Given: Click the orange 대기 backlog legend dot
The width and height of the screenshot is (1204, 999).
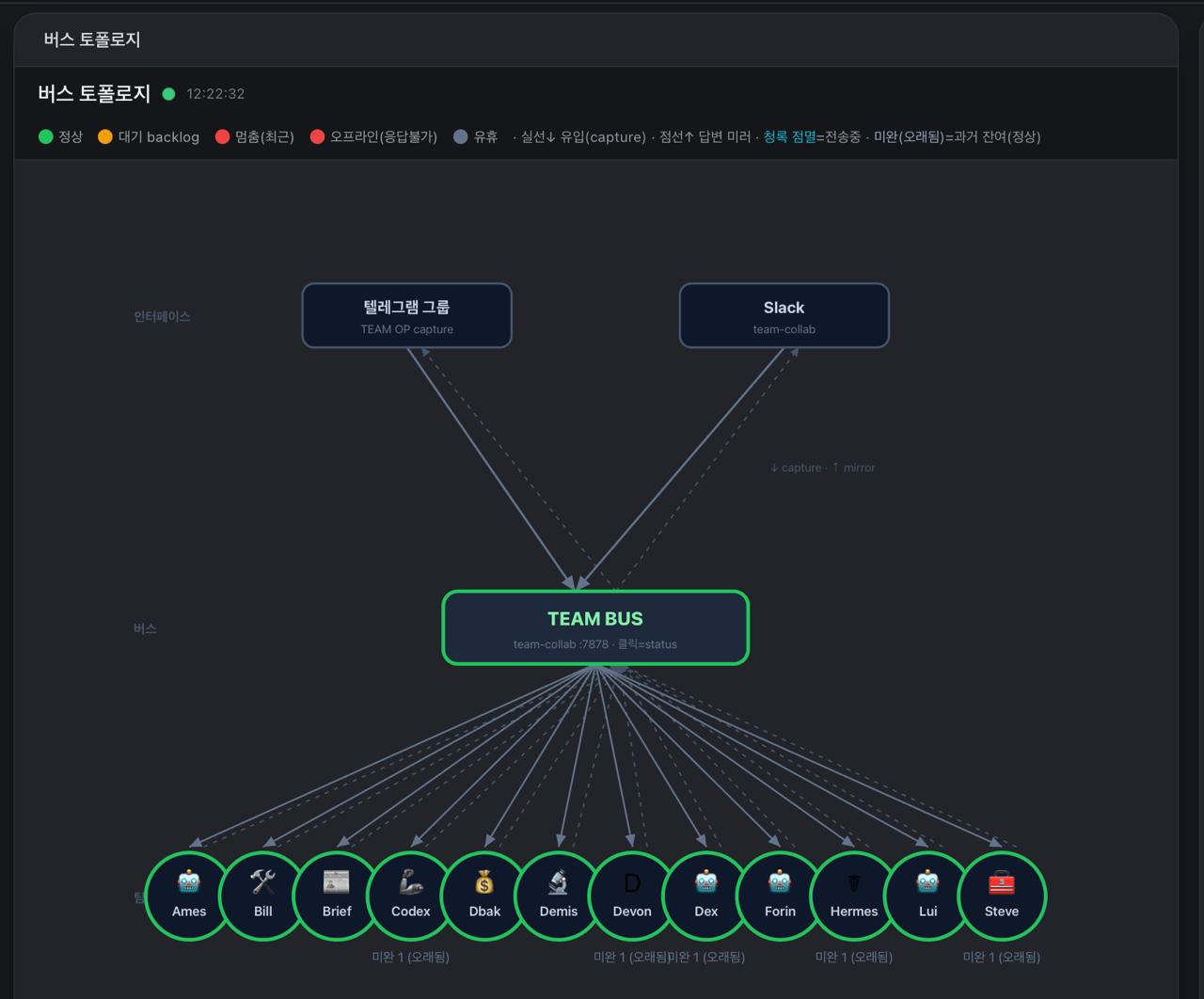Looking at the screenshot, I should 105,137.
